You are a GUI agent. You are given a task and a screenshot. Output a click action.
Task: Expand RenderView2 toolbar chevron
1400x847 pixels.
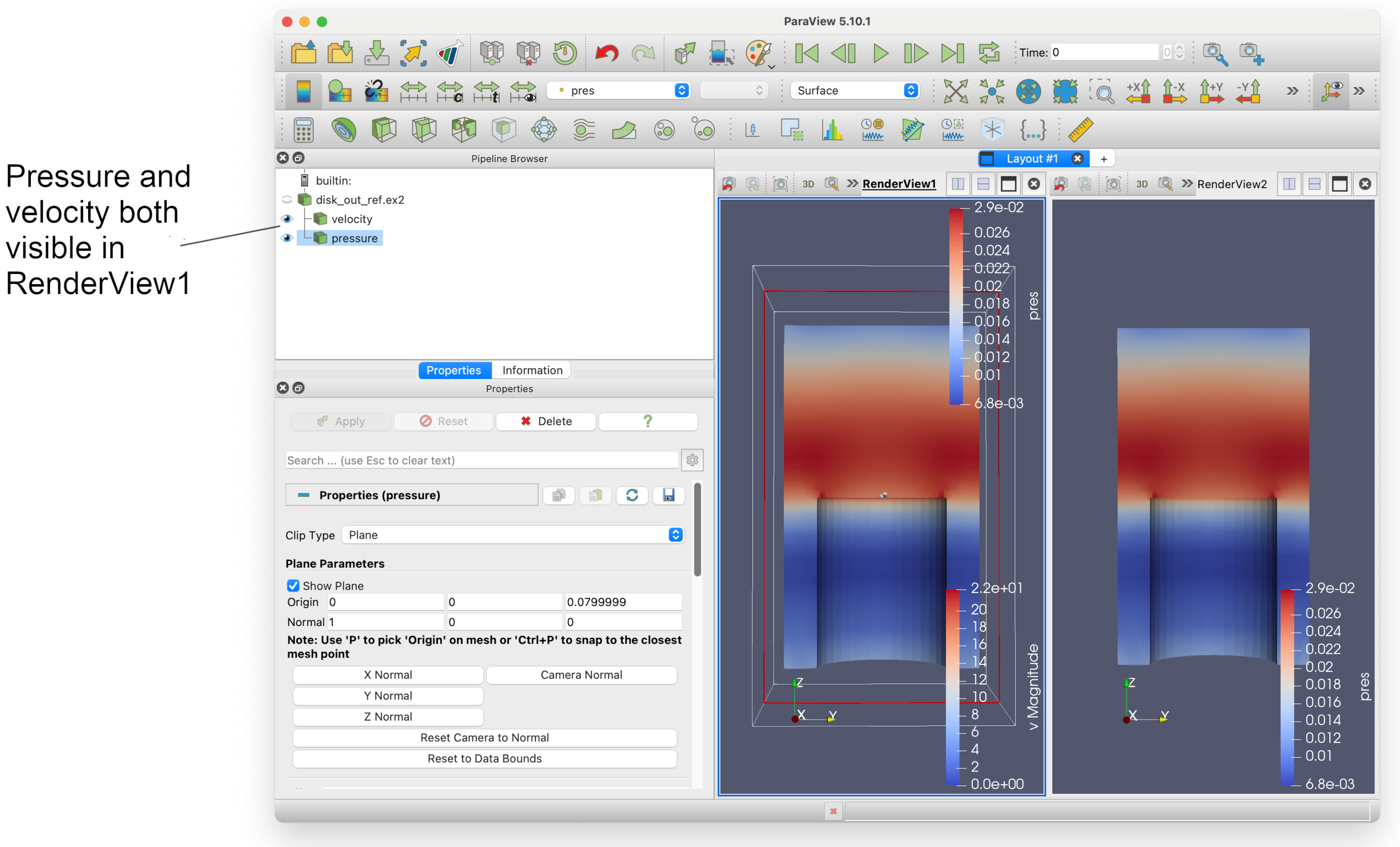tap(1186, 183)
